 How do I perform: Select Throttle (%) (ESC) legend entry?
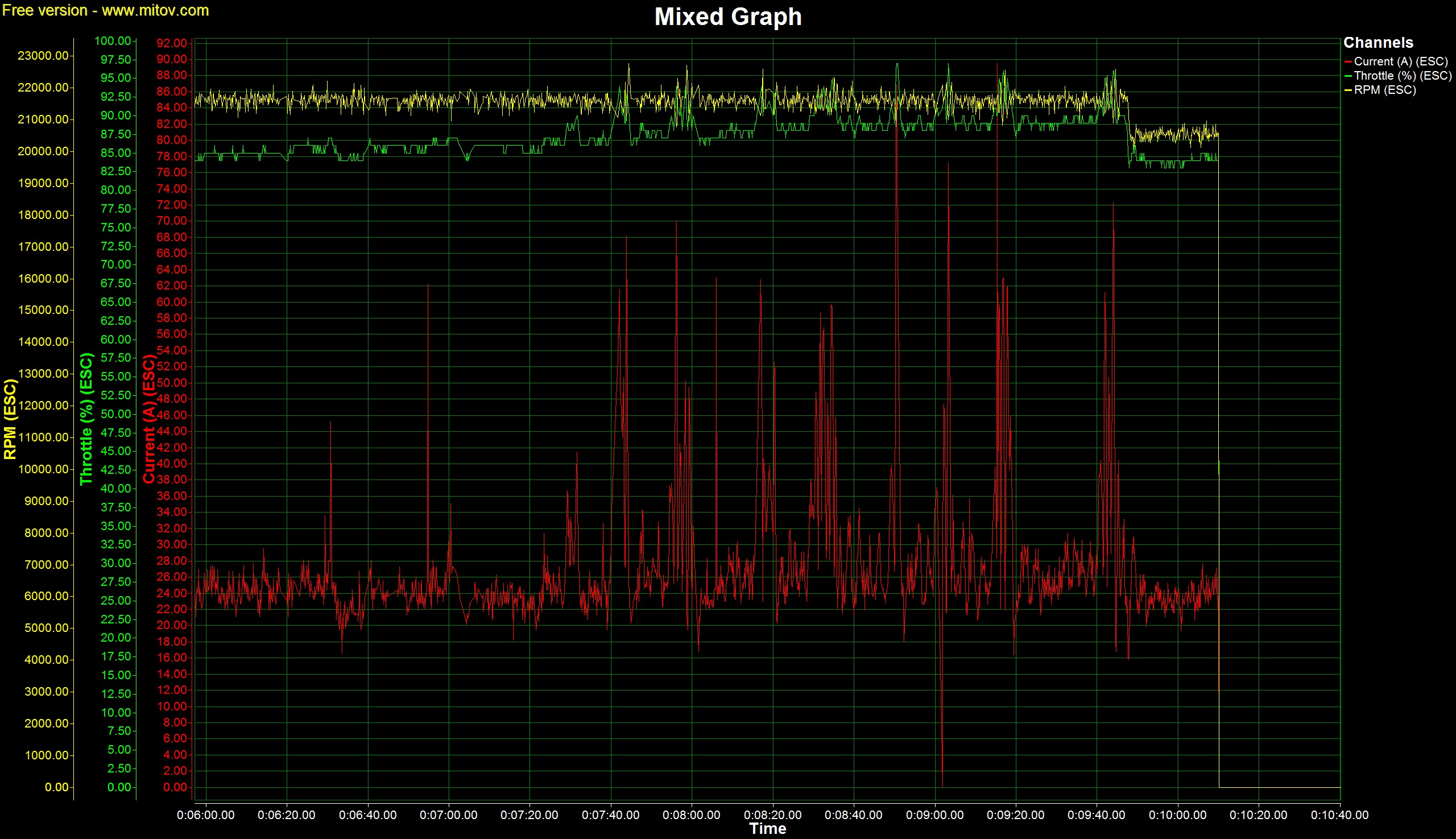(1403, 76)
